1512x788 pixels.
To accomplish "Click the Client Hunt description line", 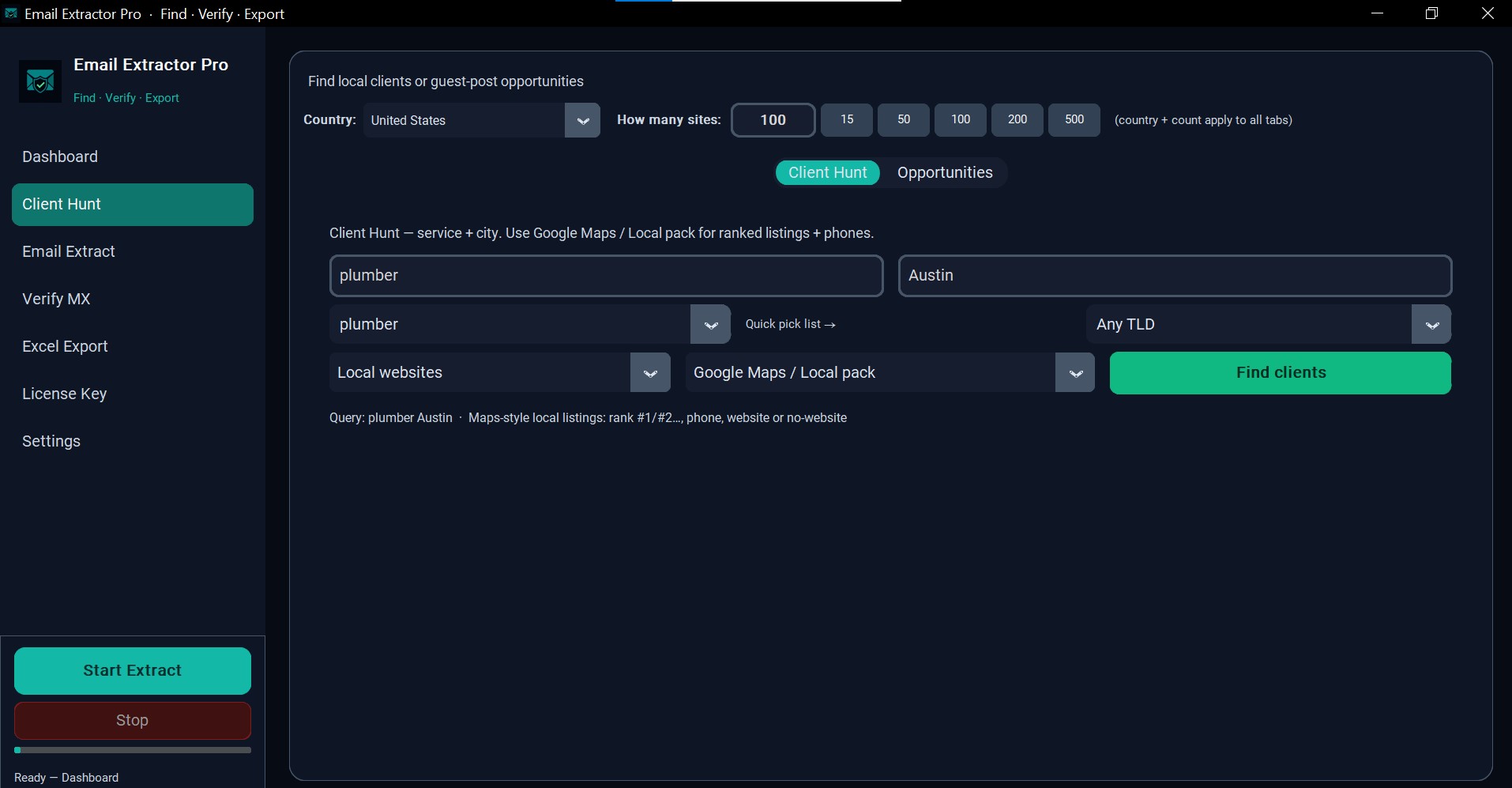I will pos(601,233).
